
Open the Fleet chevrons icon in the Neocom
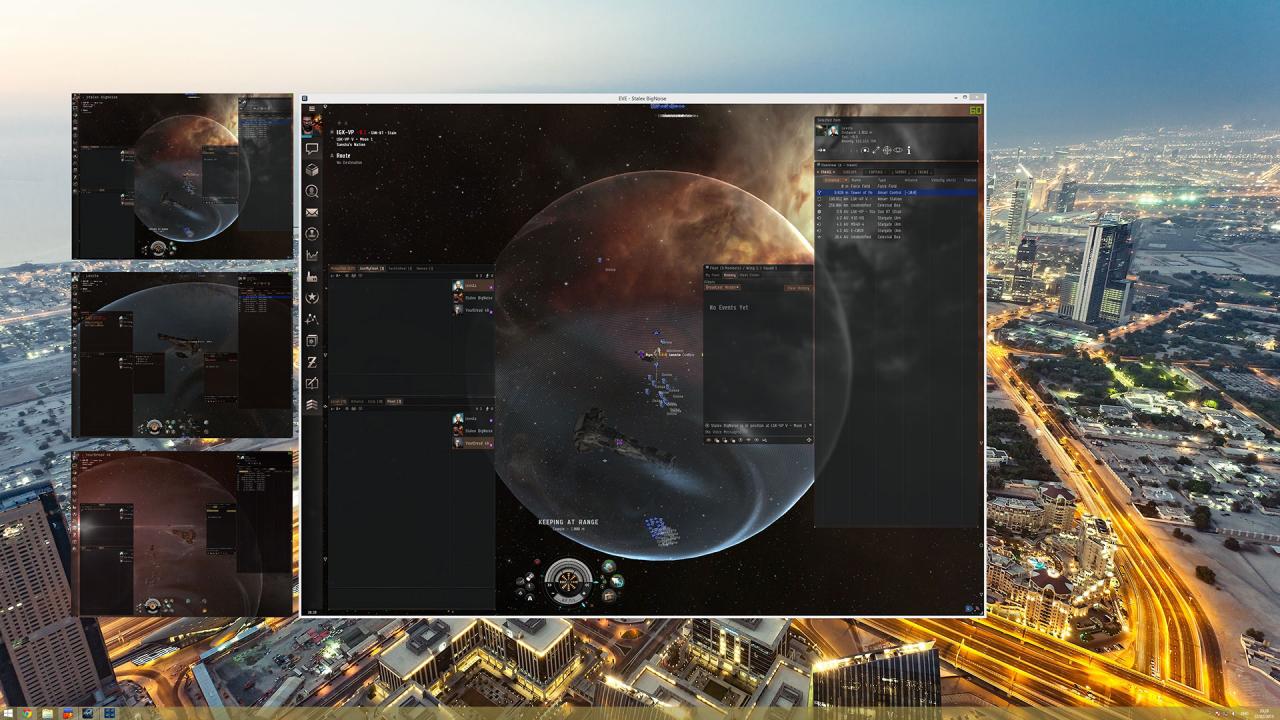312,404
